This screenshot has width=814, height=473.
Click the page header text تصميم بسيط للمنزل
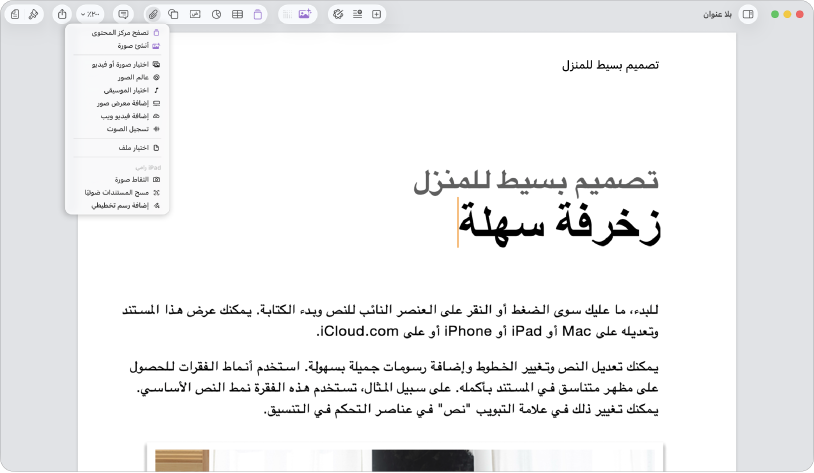610,65
